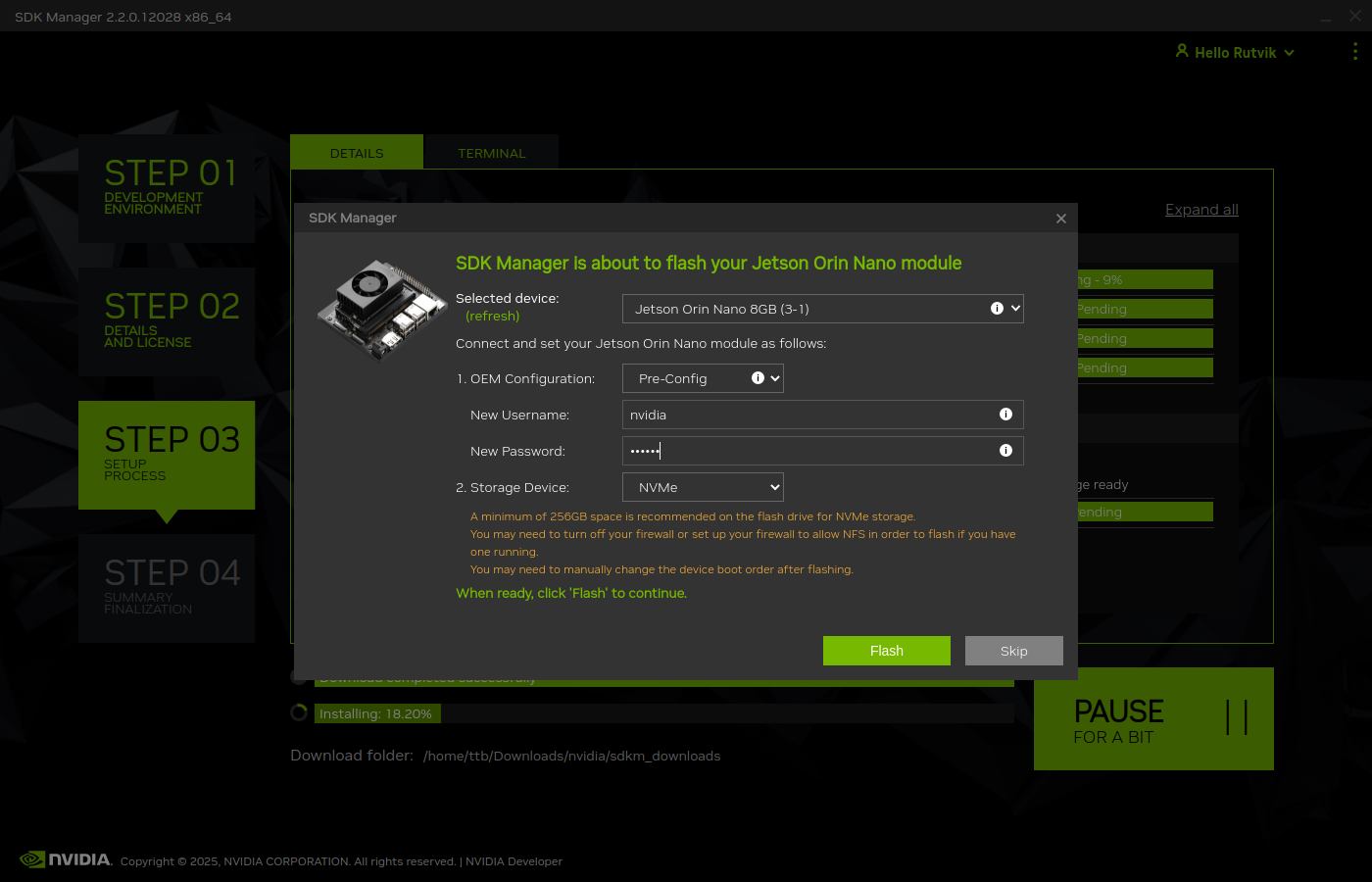Expand the Selected device dropdown
1372x882 pixels.
click(x=1016, y=309)
